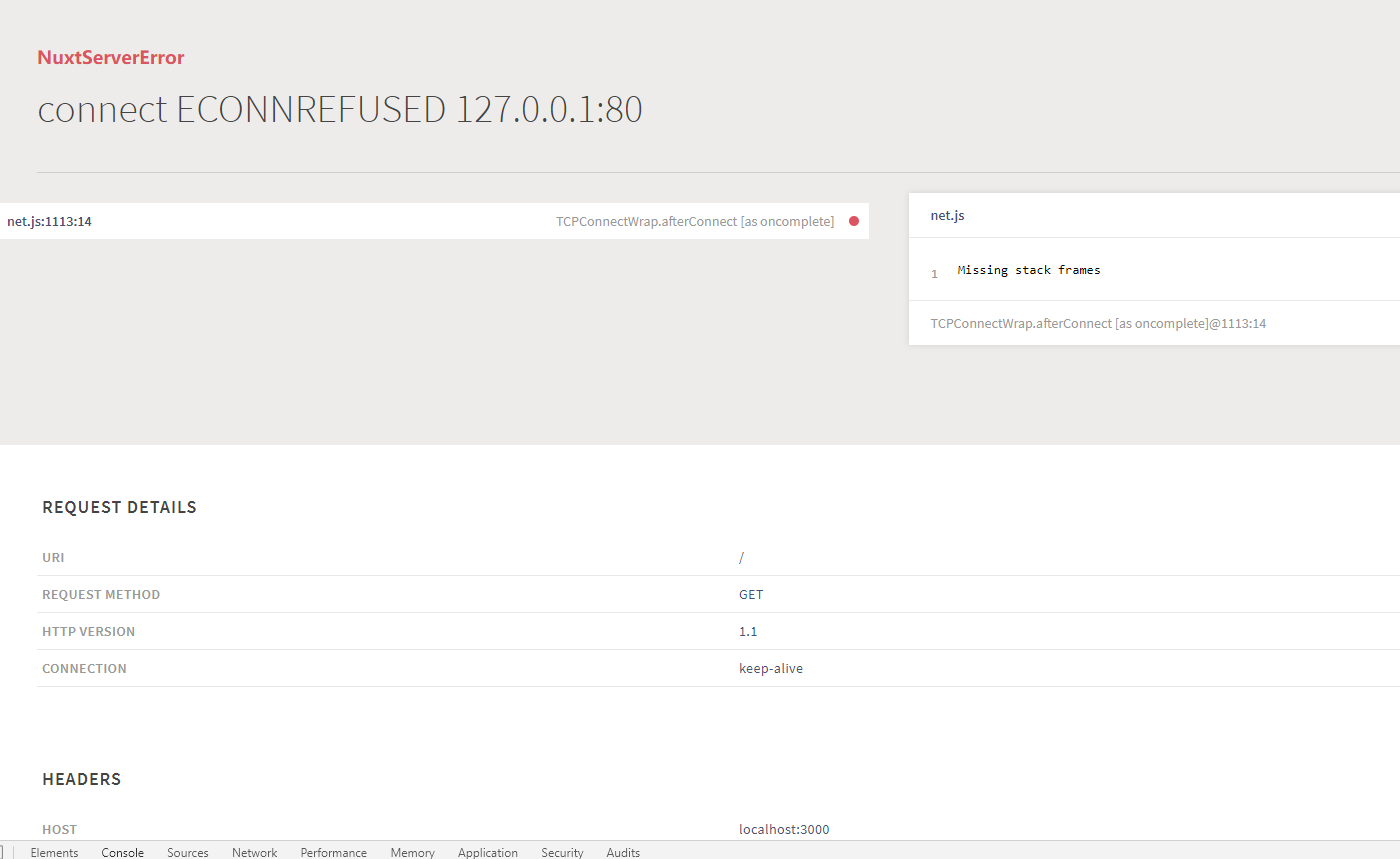Click the 'Missing stack frames' code line
This screenshot has height=859, width=1400.
1029,270
